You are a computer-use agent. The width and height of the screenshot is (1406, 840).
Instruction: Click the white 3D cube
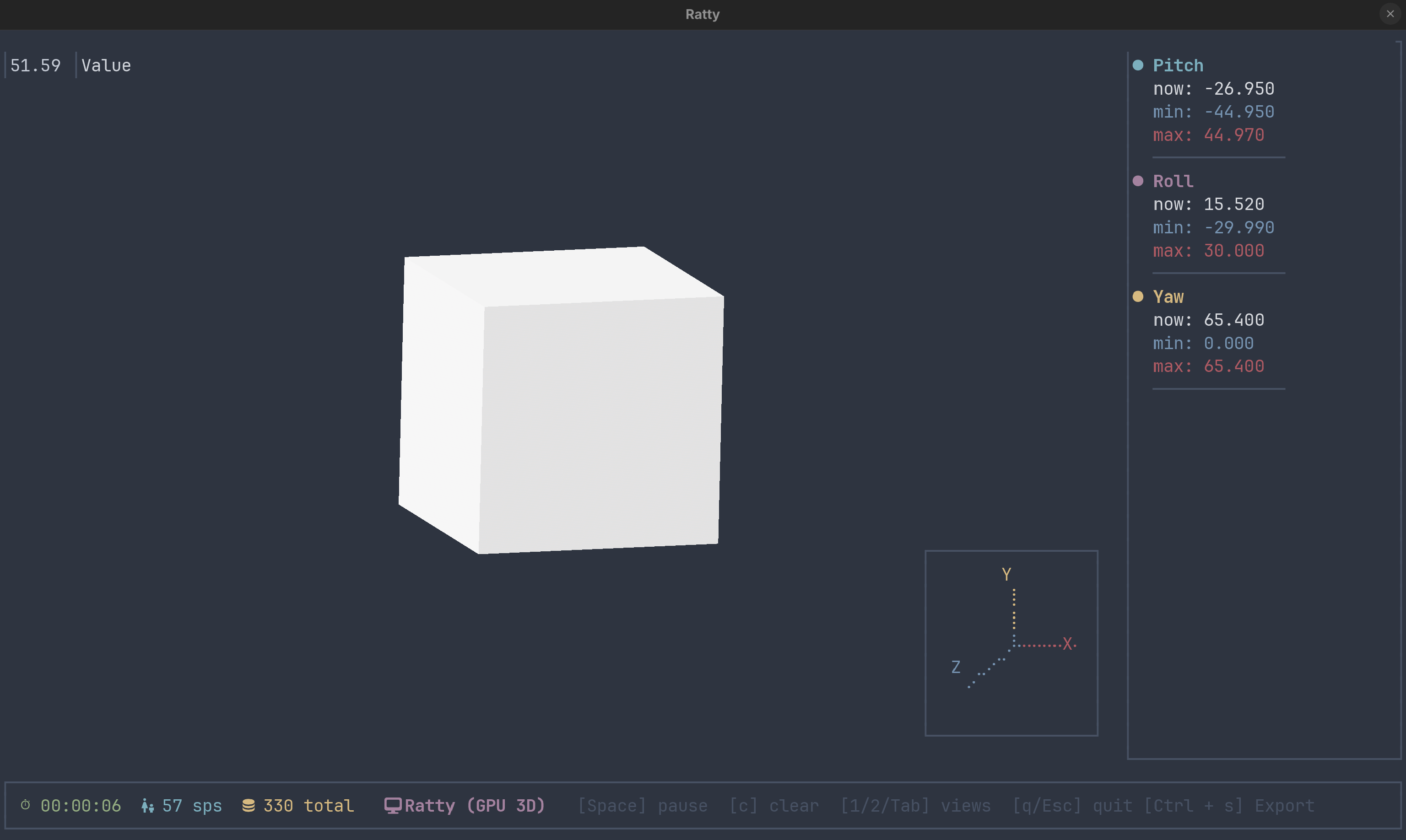pyautogui.click(x=561, y=399)
